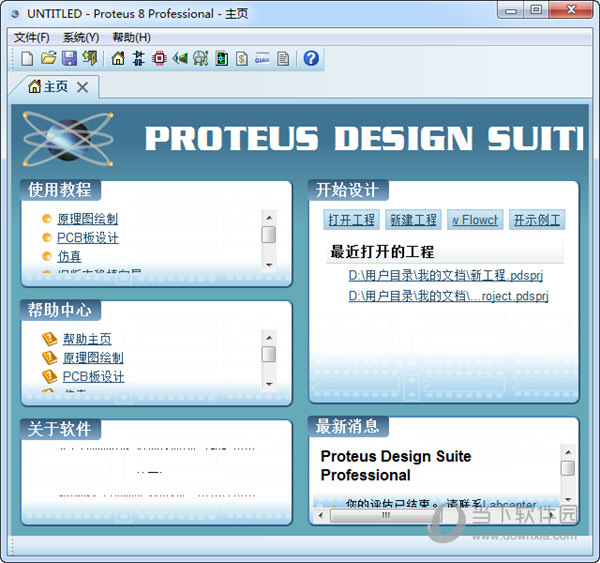
Task: Open project with the folder icon
Action: point(49,58)
